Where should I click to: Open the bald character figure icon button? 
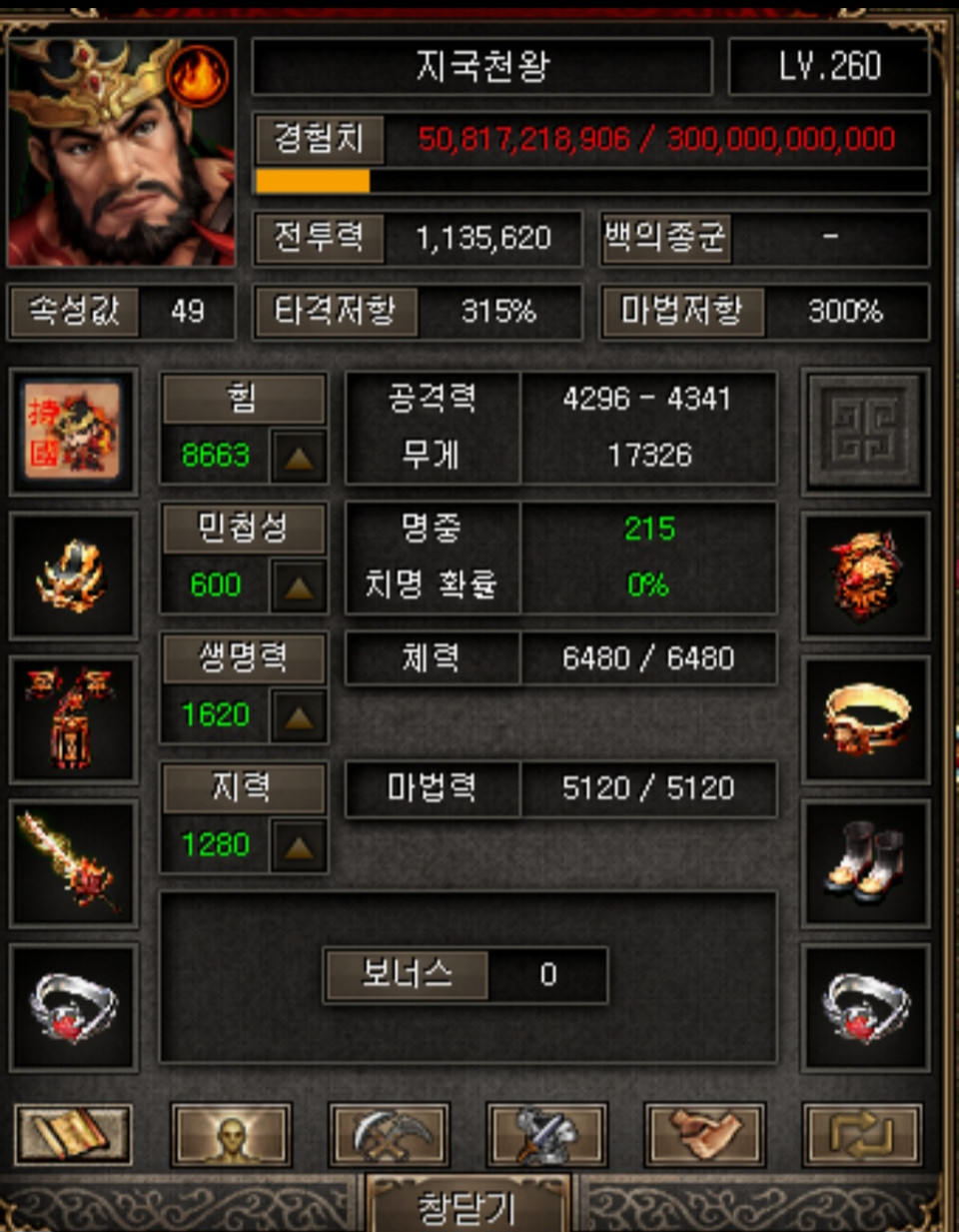(231, 1135)
